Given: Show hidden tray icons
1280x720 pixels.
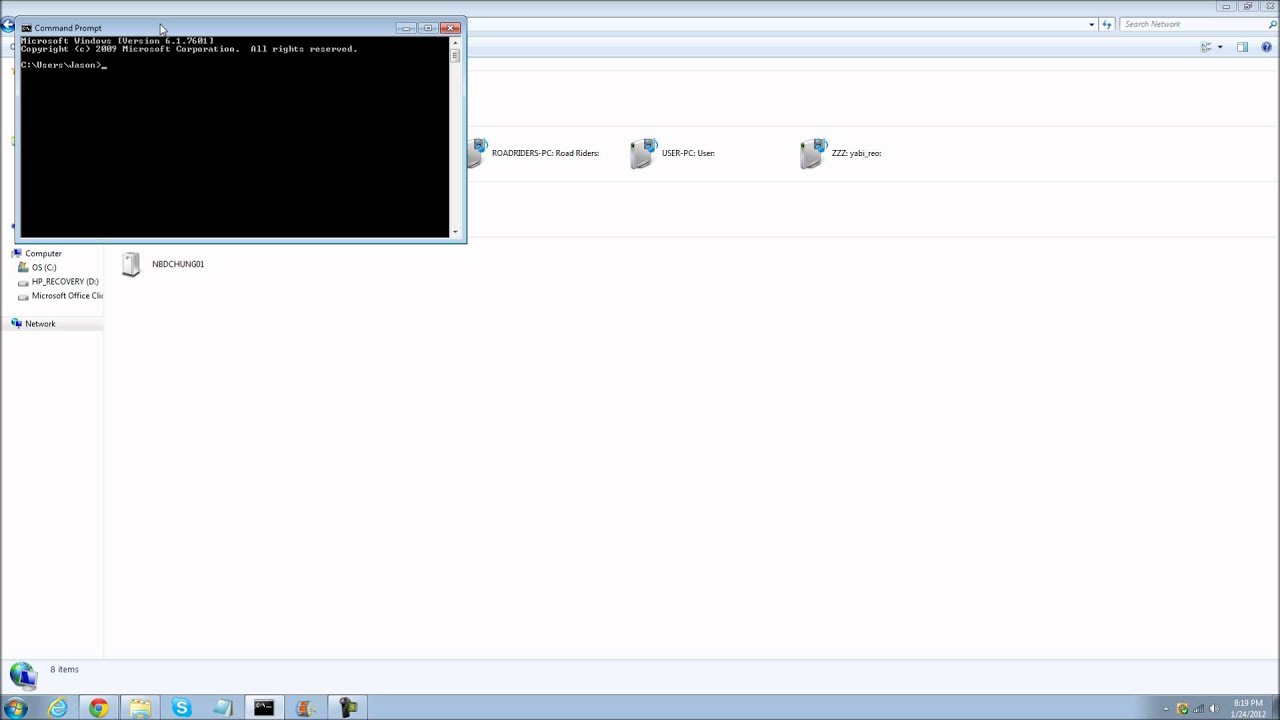Looking at the screenshot, I should point(1166,709).
